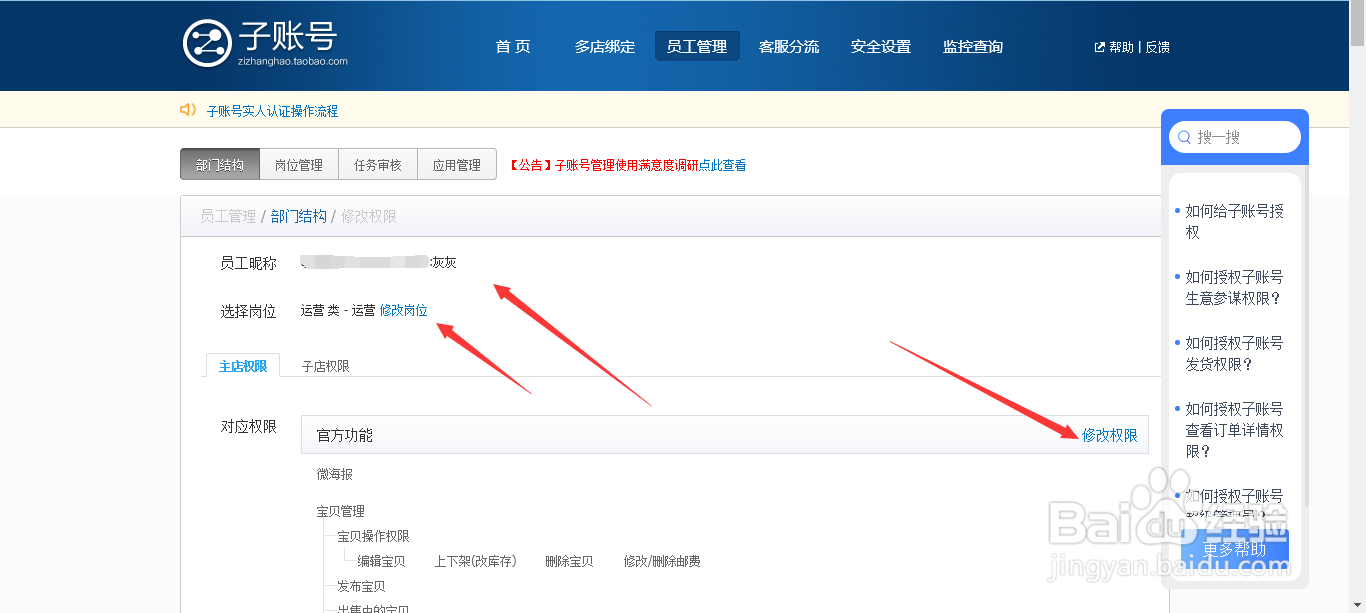Click the 帮助 link in header

(1121, 47)
